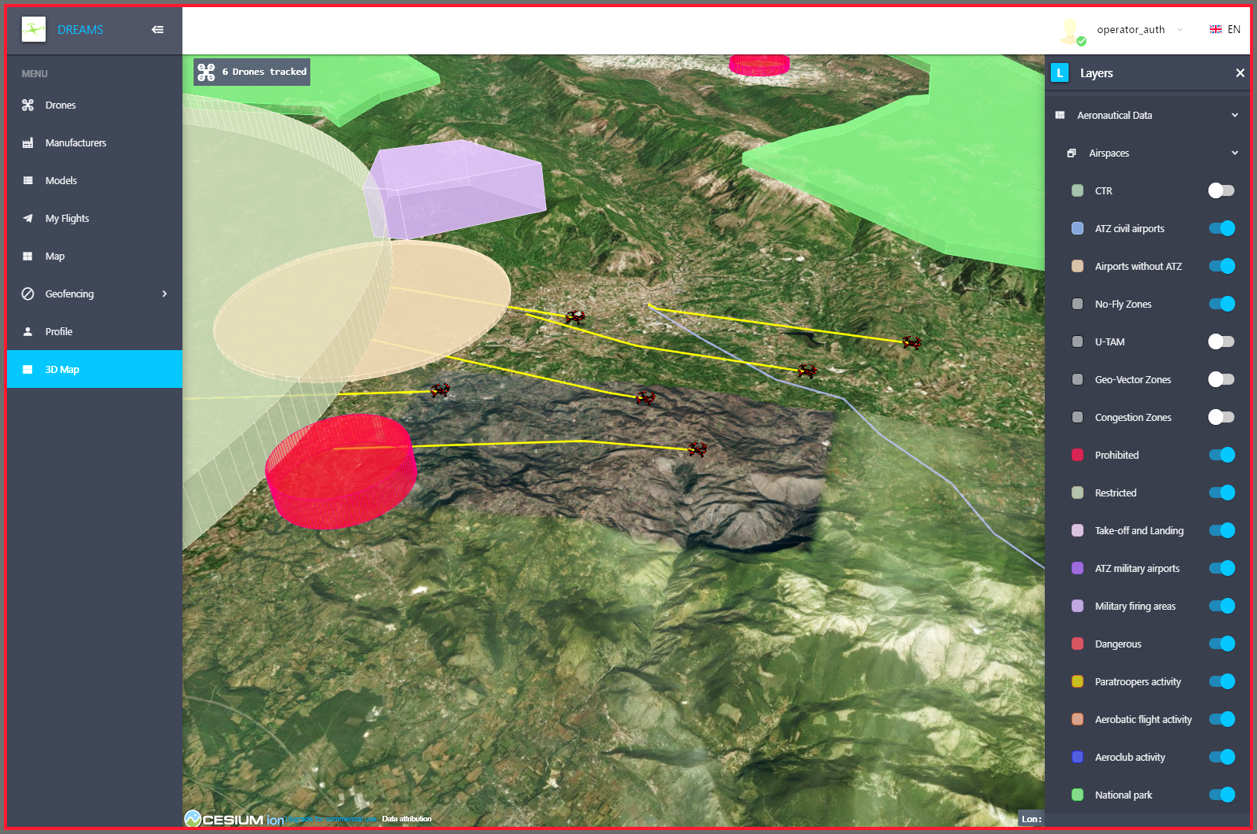Viewport: 1257px width, 834px height.
Task: Collapse the Airspaces group chevron
Action: (1234, 153)
